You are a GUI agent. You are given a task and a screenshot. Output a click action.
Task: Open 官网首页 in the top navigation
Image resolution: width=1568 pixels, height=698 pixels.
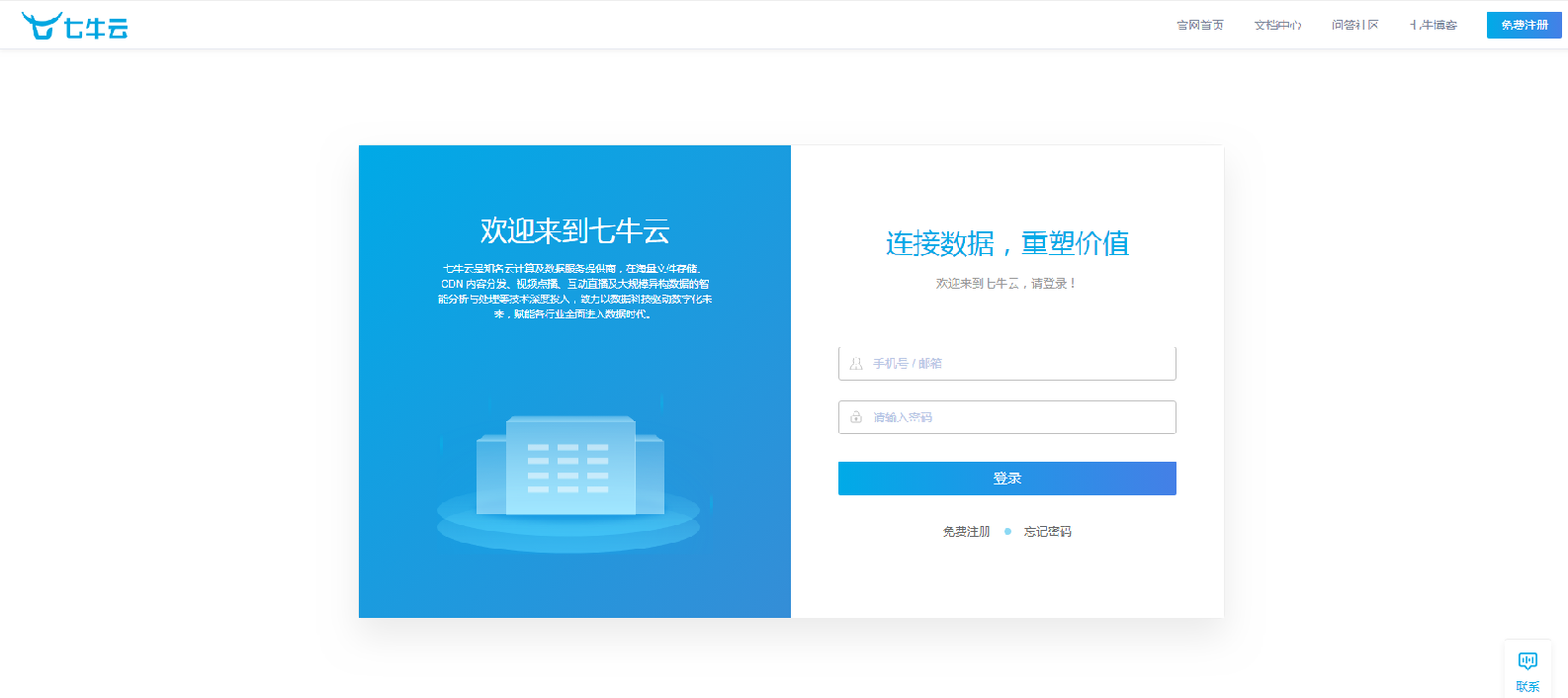pyautogui.click(x=1200, y=25)
